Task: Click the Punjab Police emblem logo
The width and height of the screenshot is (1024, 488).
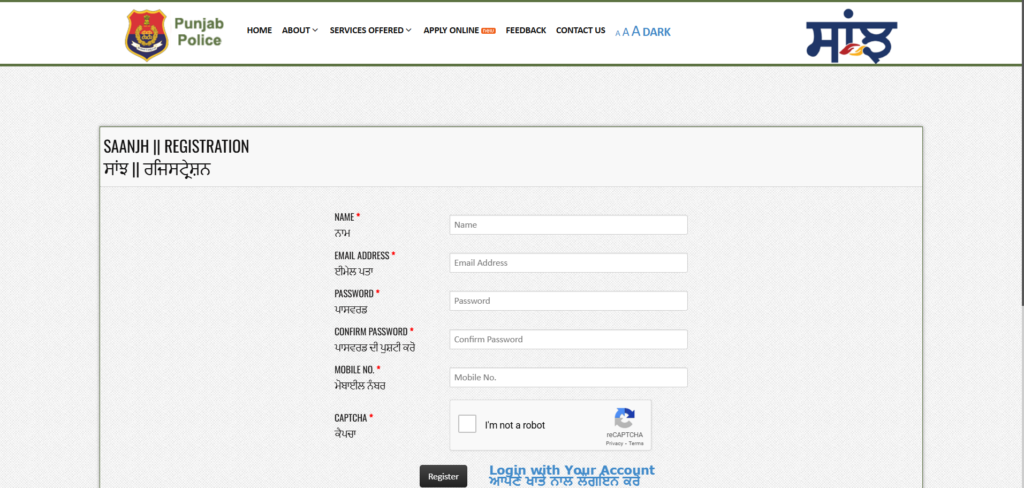Action: coord(146,35)
